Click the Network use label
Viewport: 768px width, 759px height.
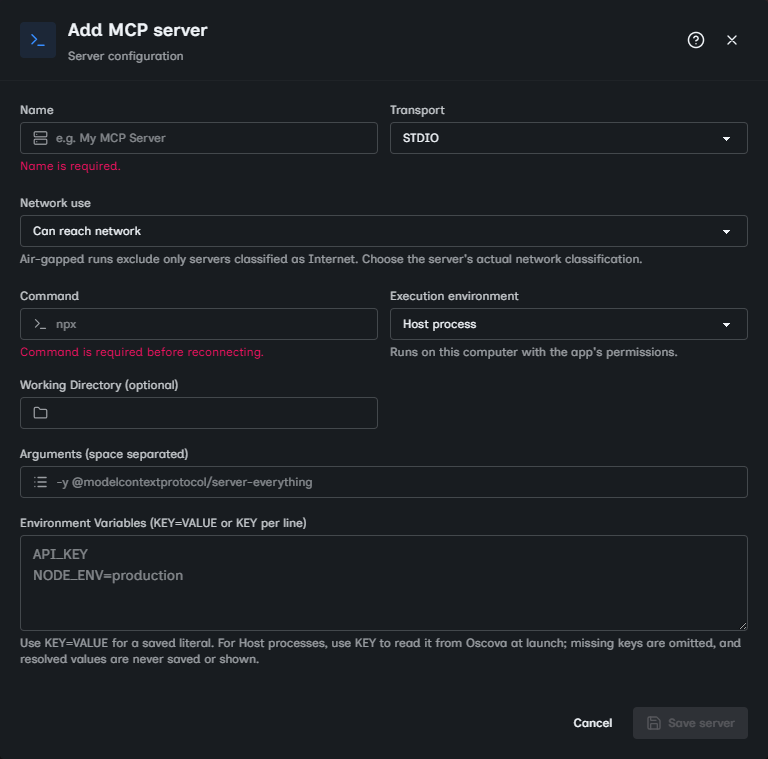[x=55, y=203]
